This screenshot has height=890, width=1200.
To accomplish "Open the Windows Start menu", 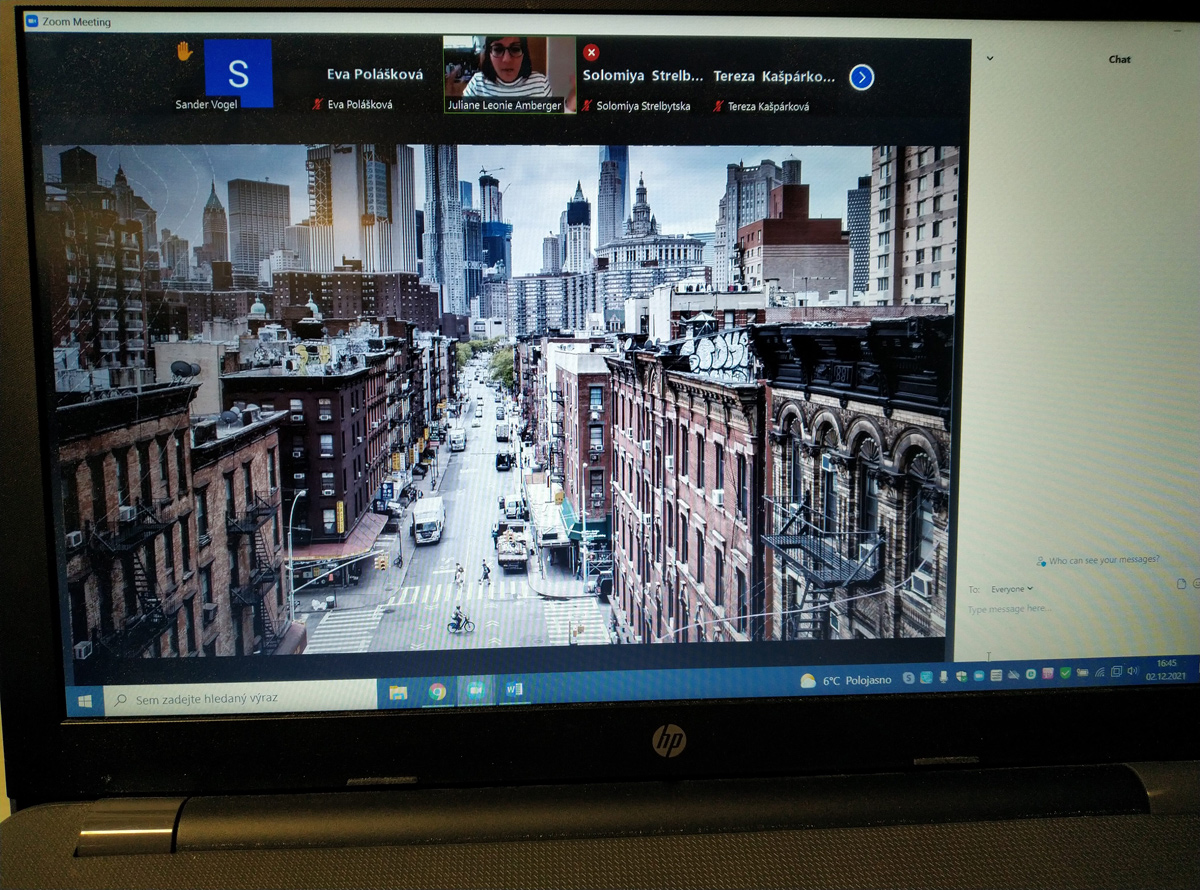I will [84, 701].
